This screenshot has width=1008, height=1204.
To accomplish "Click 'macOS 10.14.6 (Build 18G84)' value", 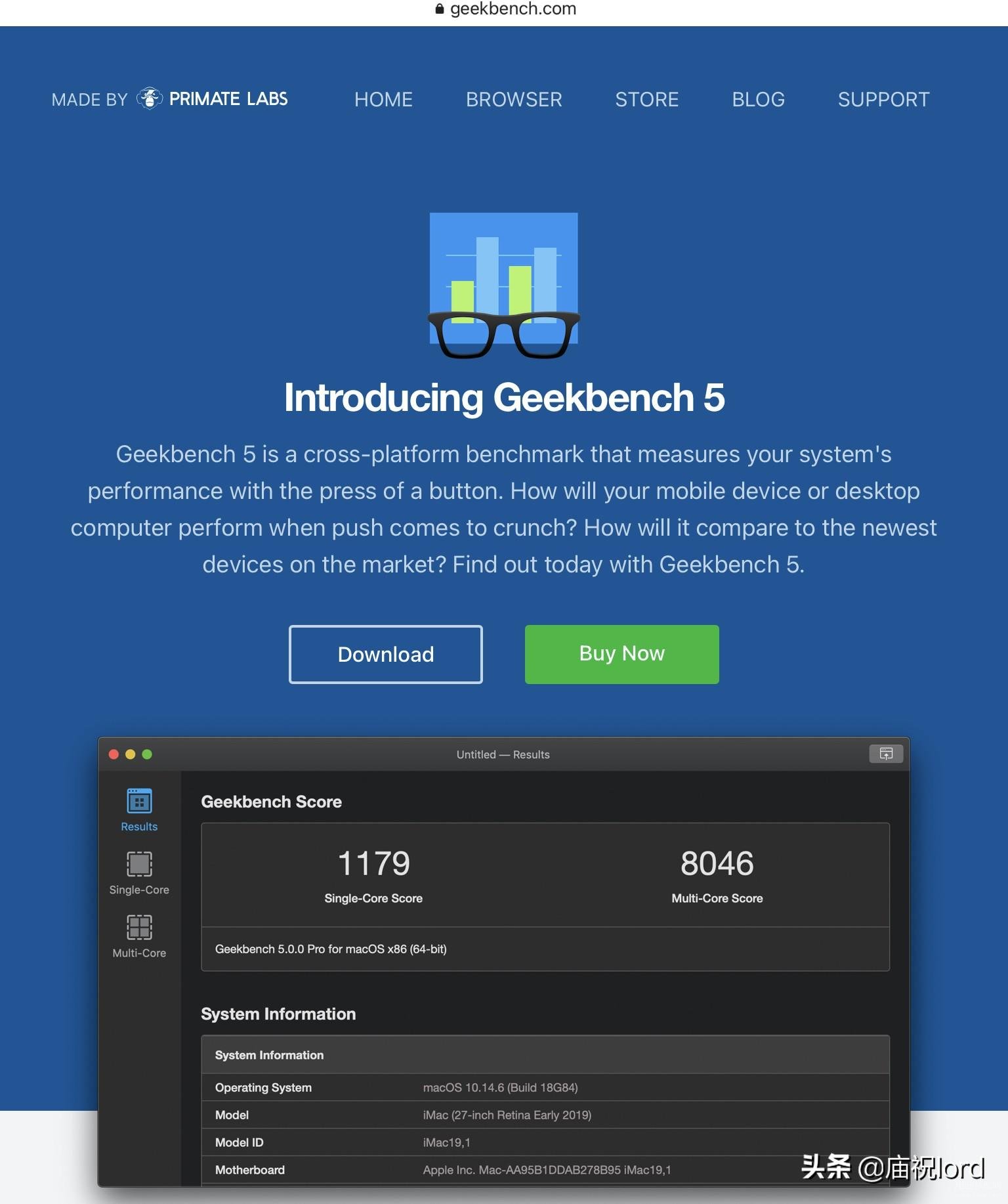I will pos(501,1088).
